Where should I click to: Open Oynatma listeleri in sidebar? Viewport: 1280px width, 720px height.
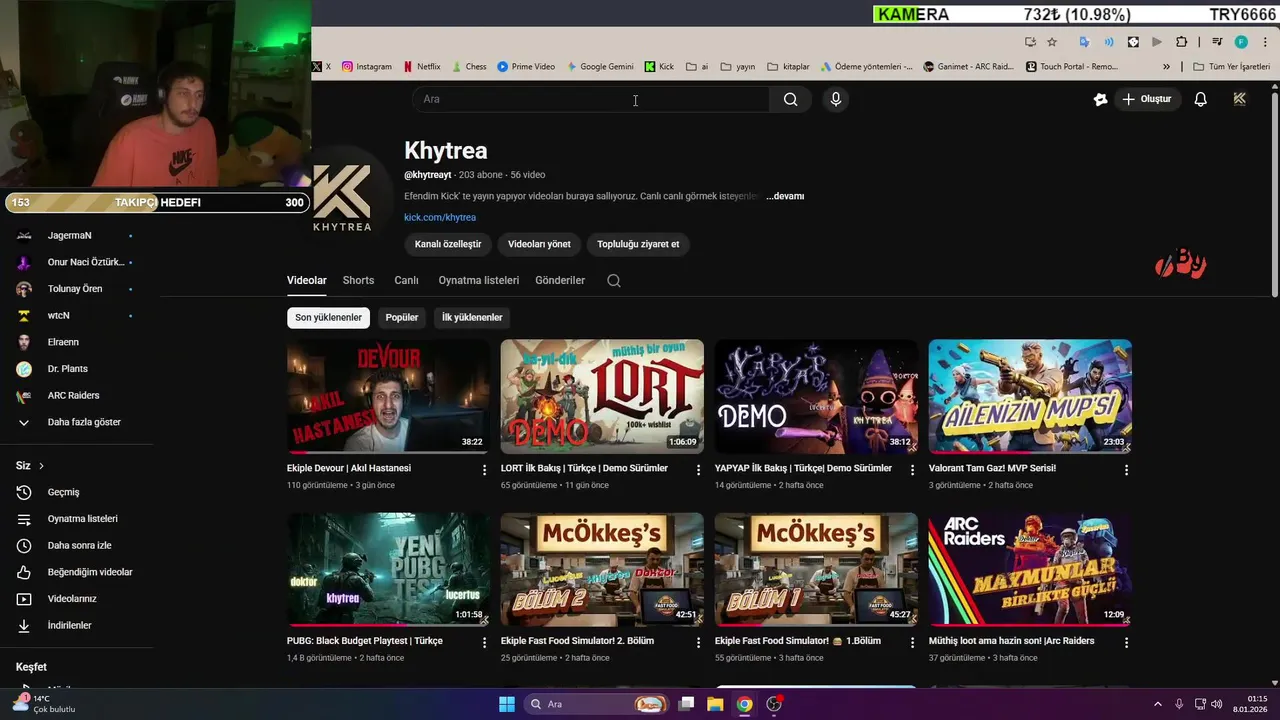[80, 519]
